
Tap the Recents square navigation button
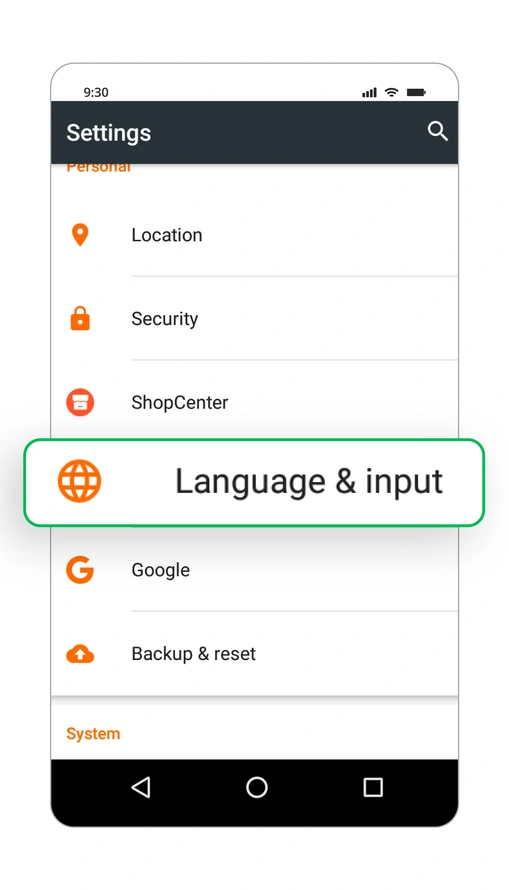(373, 787)
